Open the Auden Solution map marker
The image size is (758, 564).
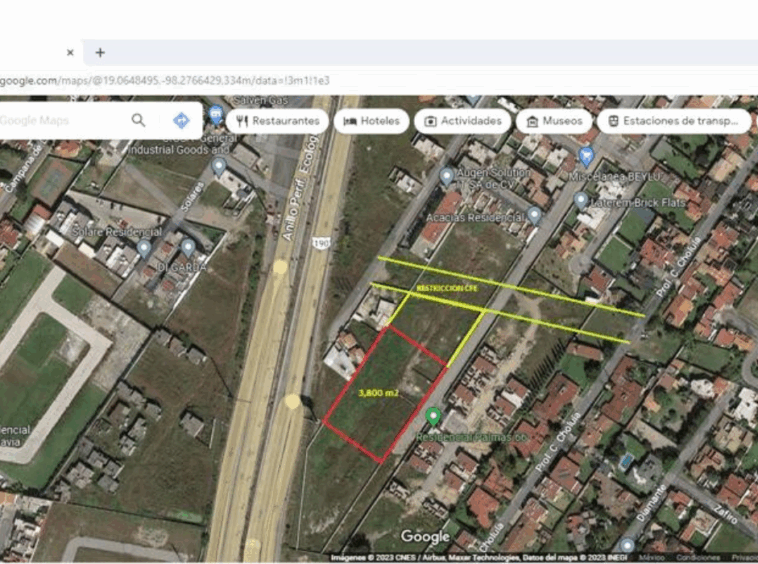tap(446, 176)
